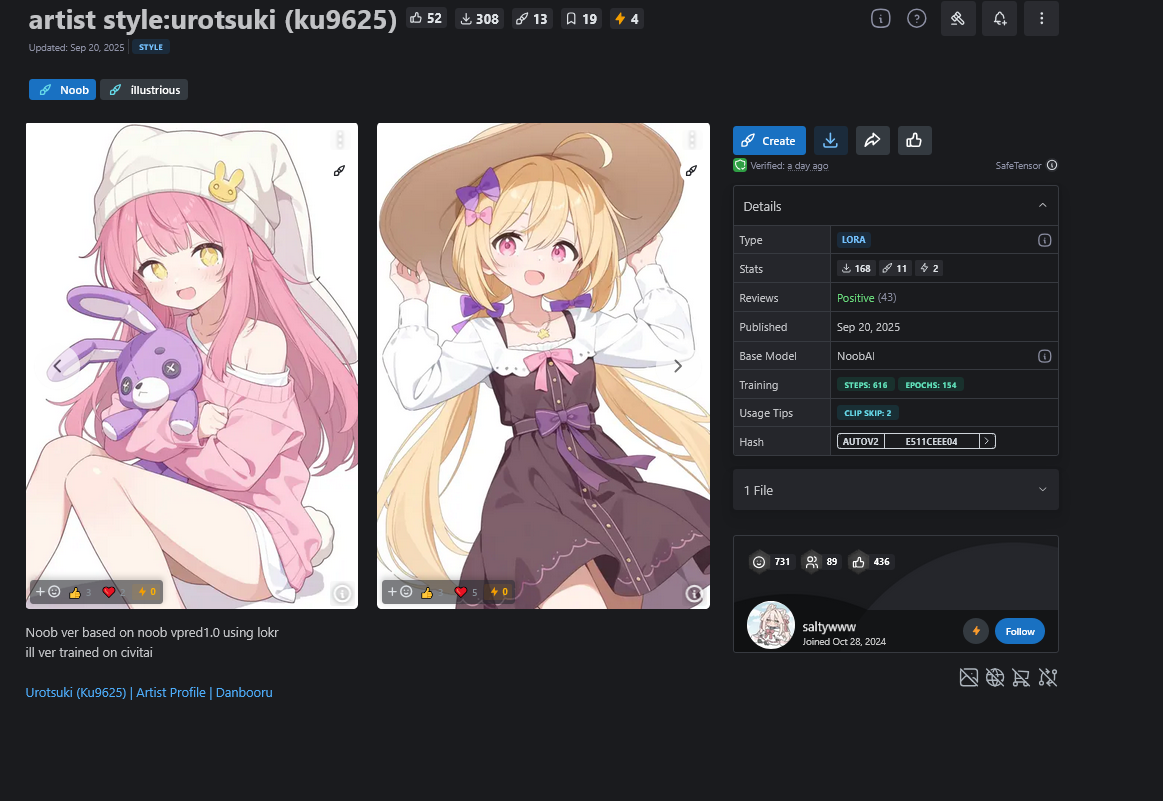Select the Noob version tab
Screen dimensions: 1163x801
coord(63,90)
